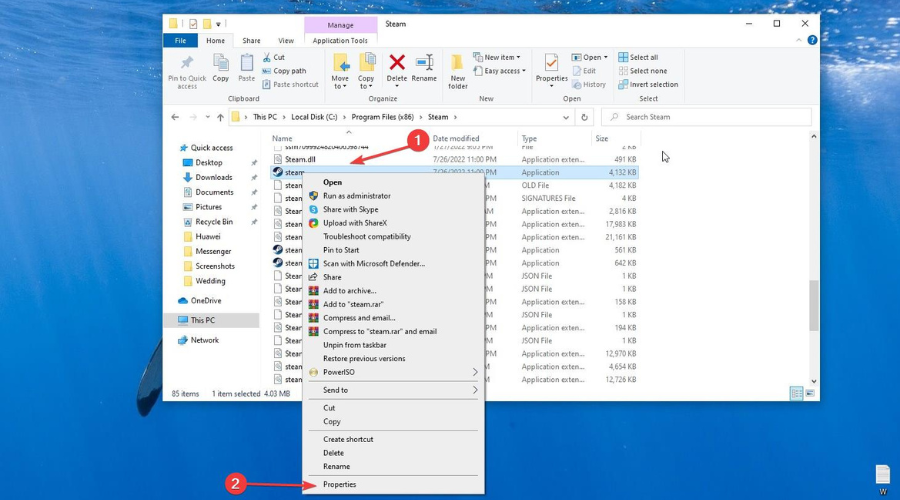Screen dimensions: 900x500
Task: Switch to the Share ribbon tab
Action: [x=251, y=41]
